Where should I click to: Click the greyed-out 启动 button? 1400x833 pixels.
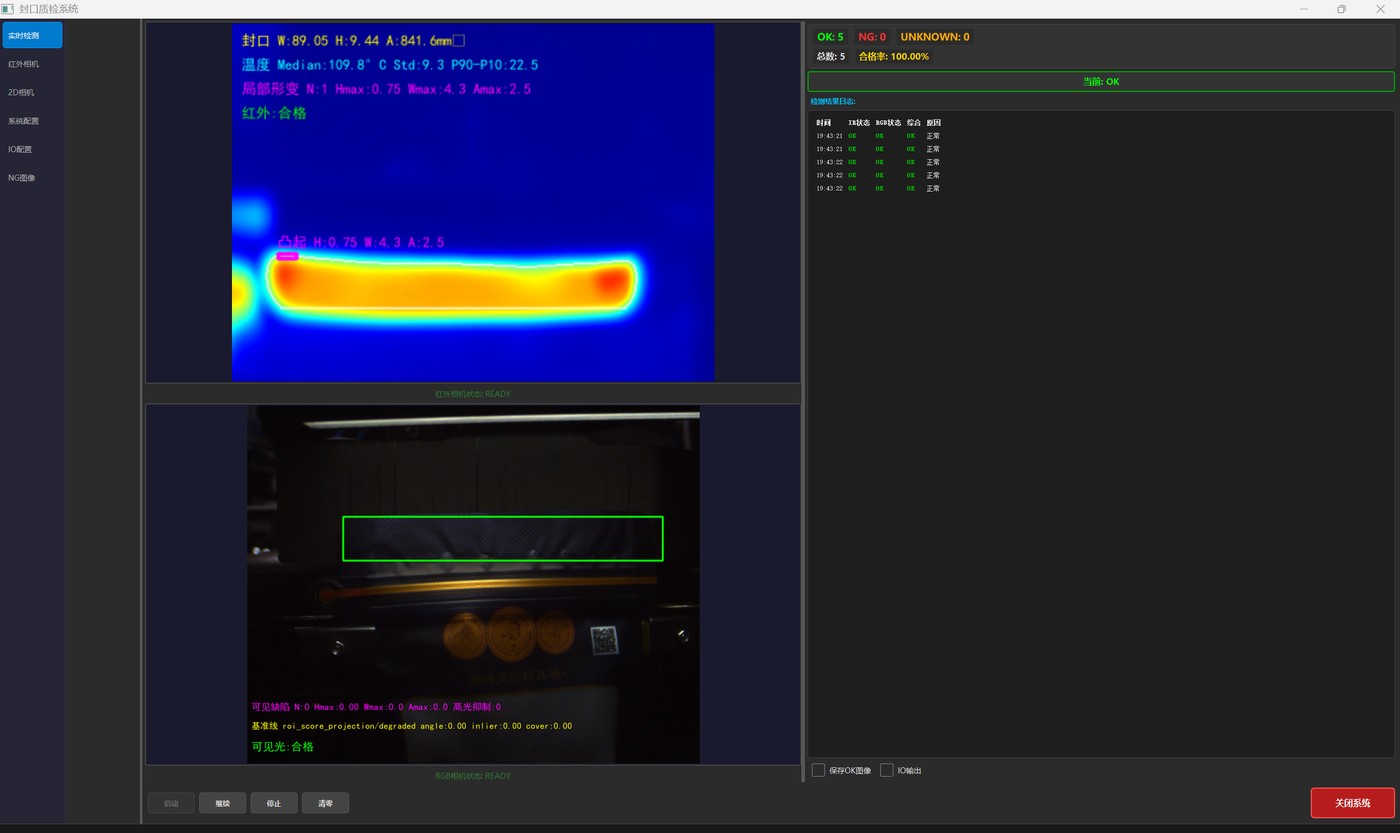[171, 803]
